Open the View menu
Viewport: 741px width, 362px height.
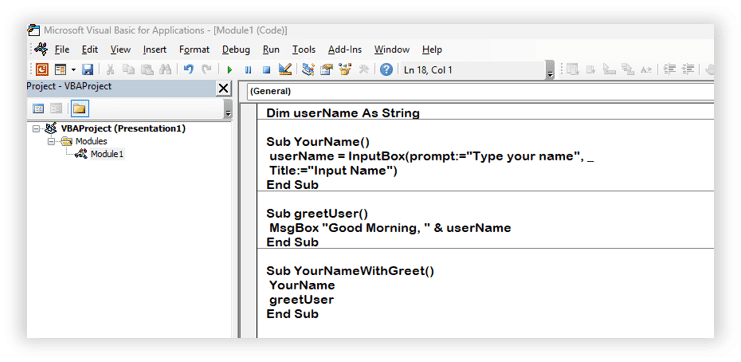point(121,50)
